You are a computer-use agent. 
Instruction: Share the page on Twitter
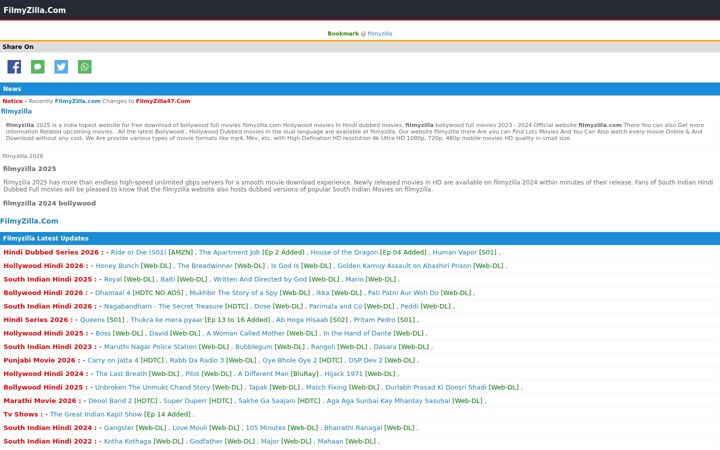61,67
